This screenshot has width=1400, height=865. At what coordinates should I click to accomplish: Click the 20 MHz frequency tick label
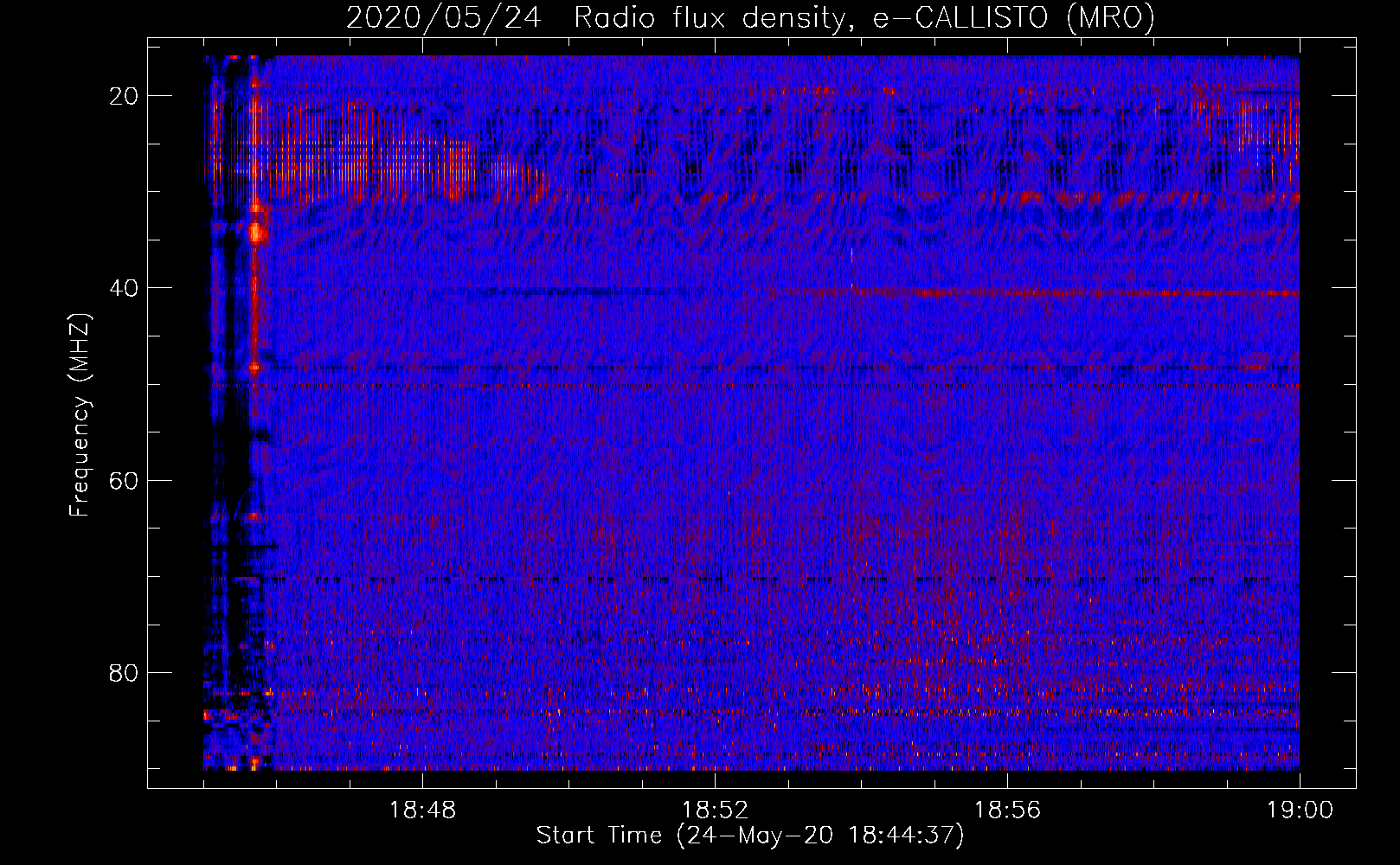(125, 96)
